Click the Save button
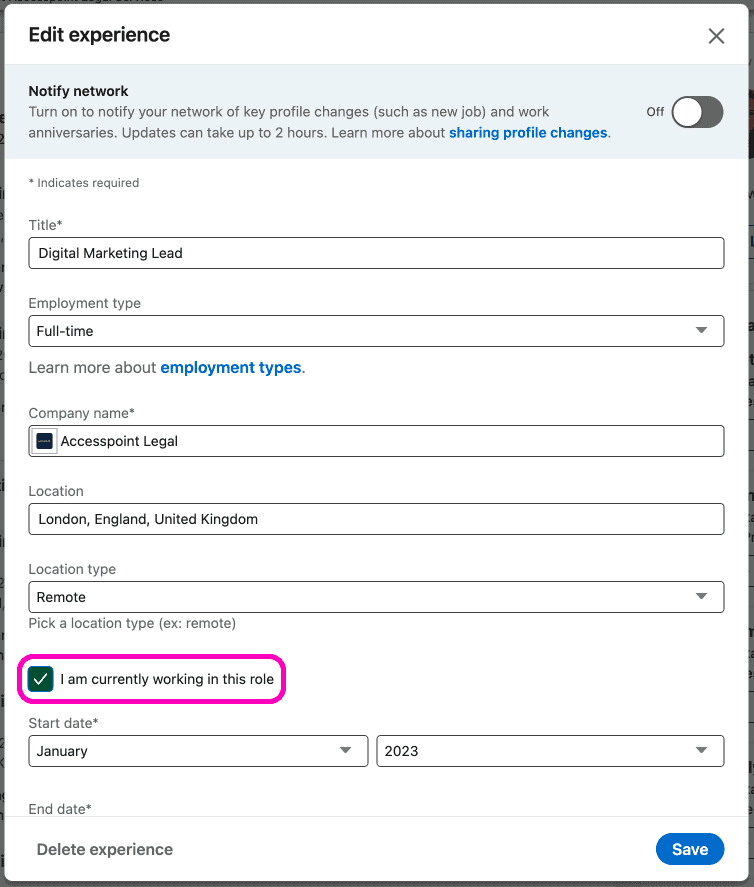Viewport: 754px width, 887px height. pos(690,849)
